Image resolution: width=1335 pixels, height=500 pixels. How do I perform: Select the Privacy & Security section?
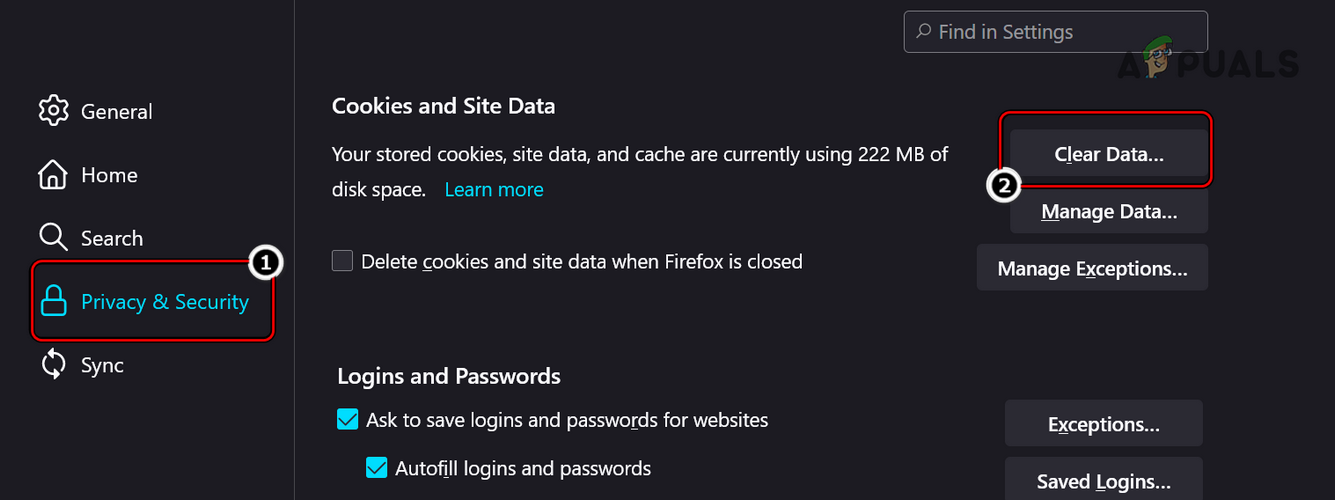coord(165,302)
